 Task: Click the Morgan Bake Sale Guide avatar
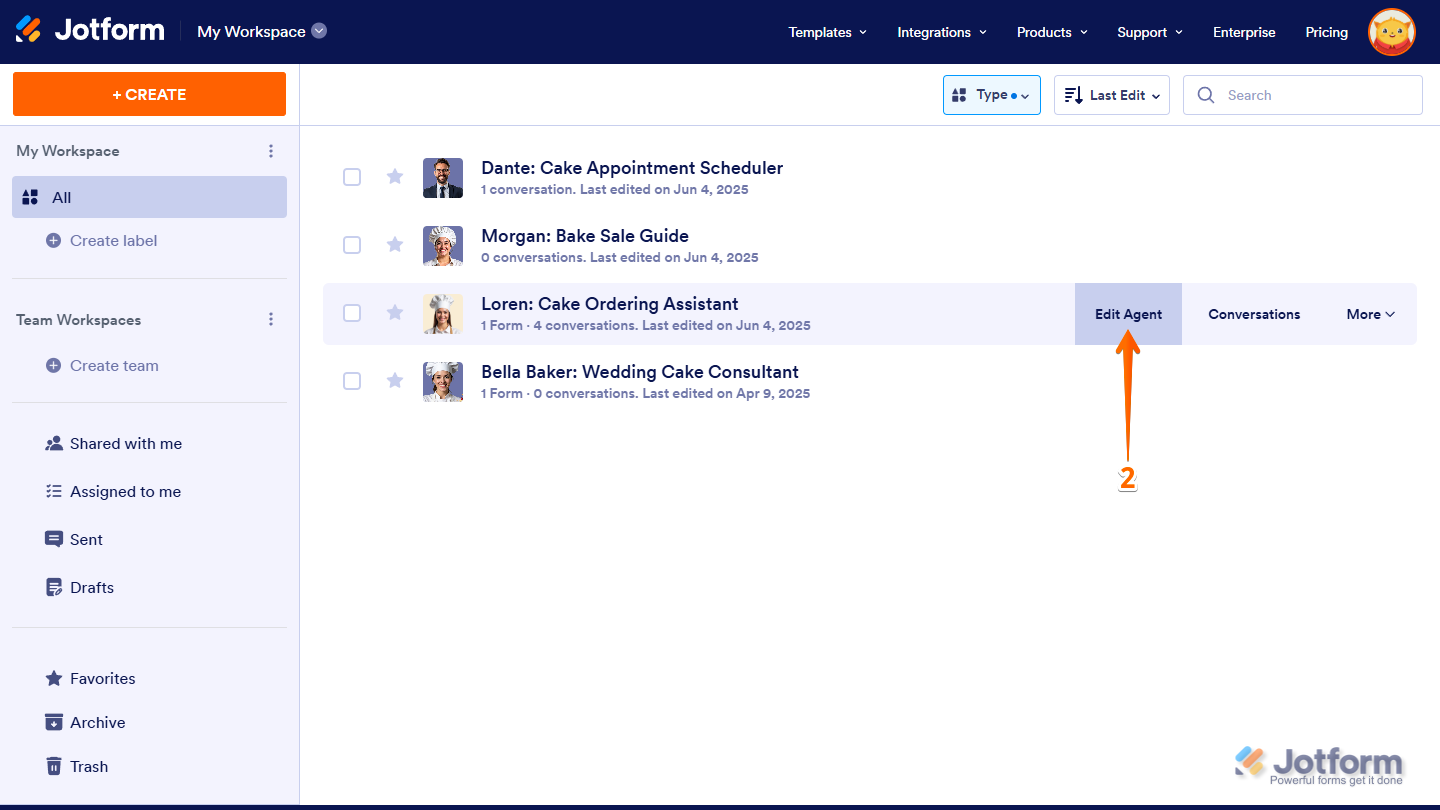click(442, 245)
